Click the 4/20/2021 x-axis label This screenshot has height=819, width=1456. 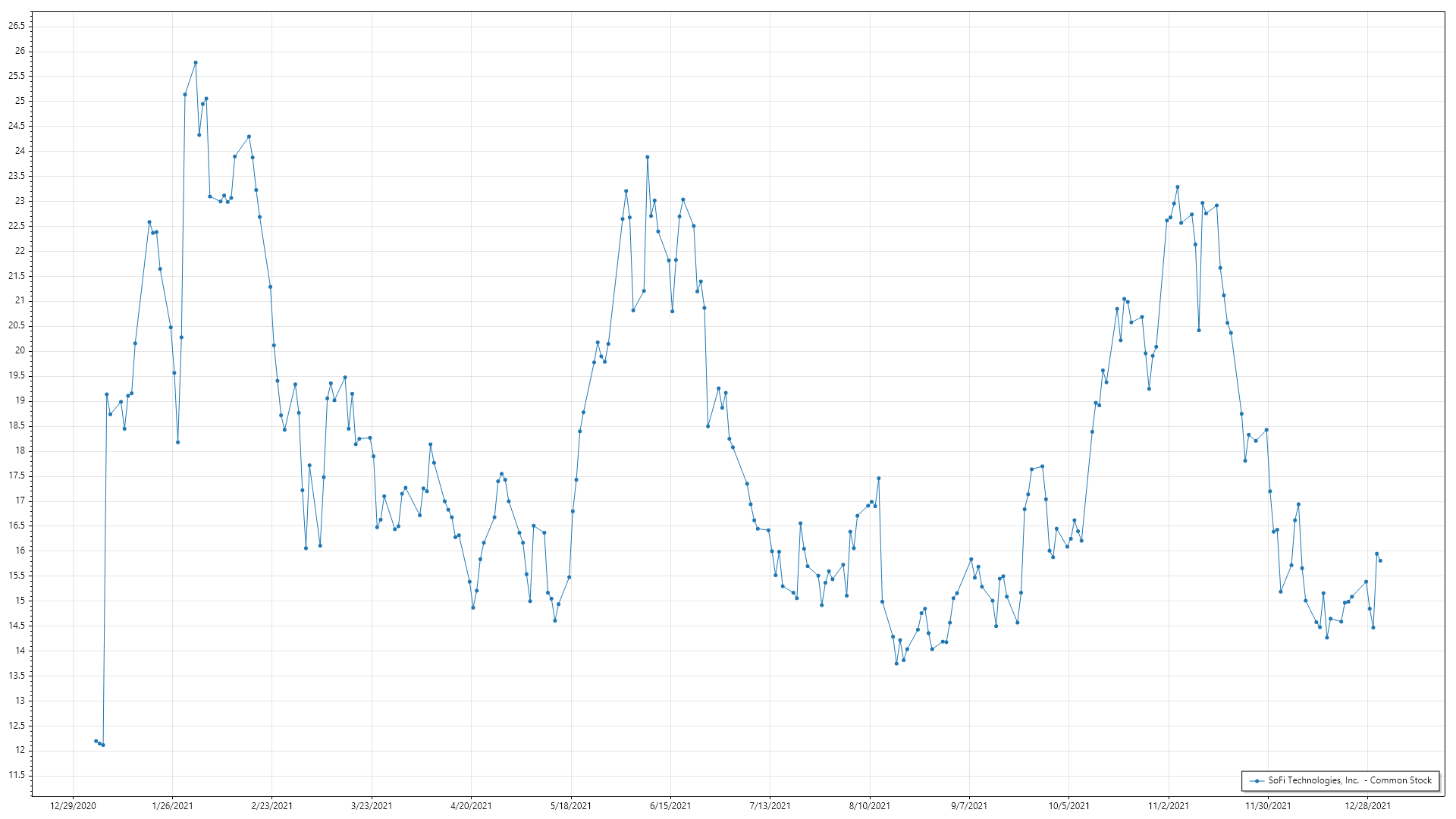coord(471,806)
